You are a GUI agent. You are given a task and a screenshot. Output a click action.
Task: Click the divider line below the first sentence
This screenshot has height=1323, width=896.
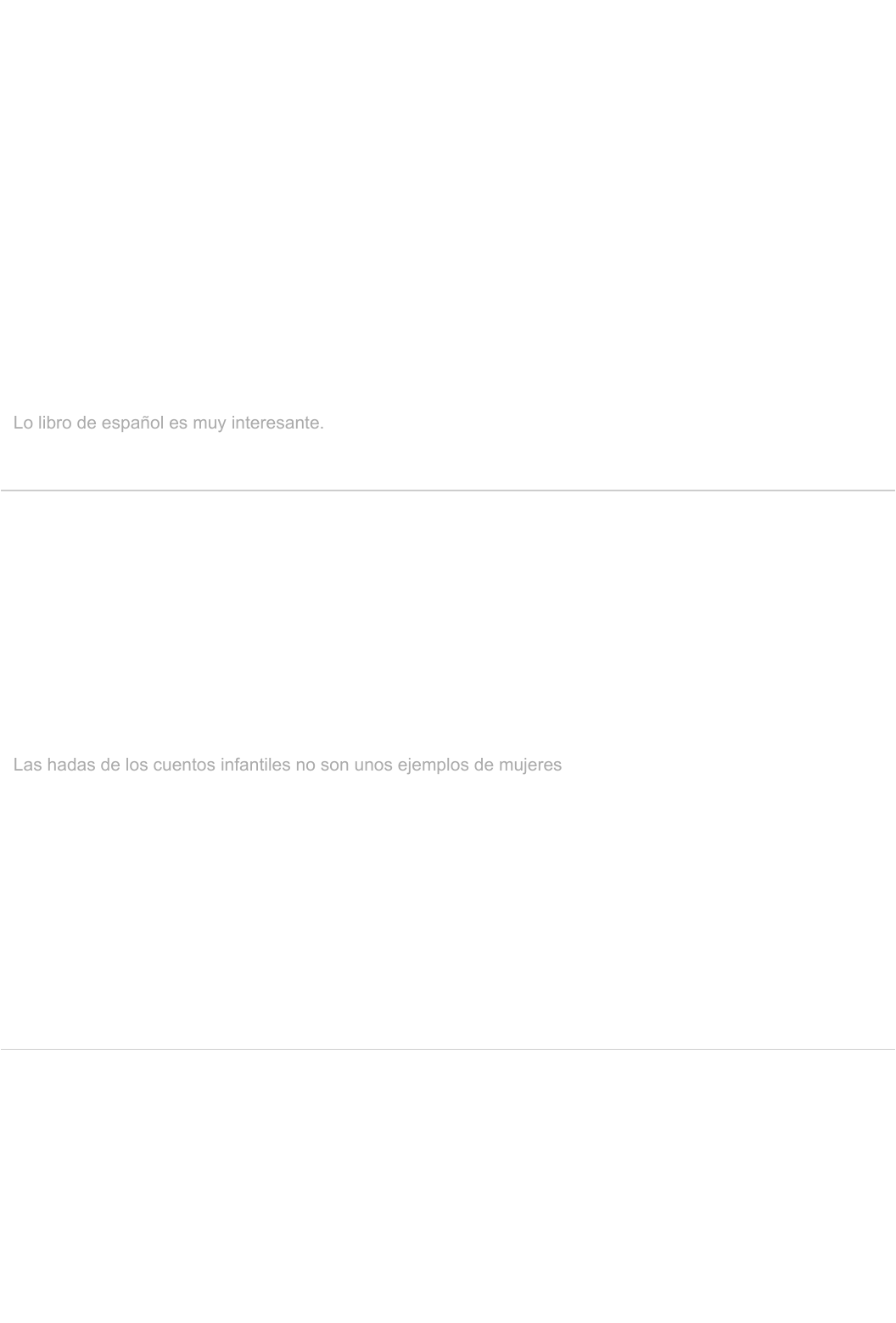tap(448, 491)
